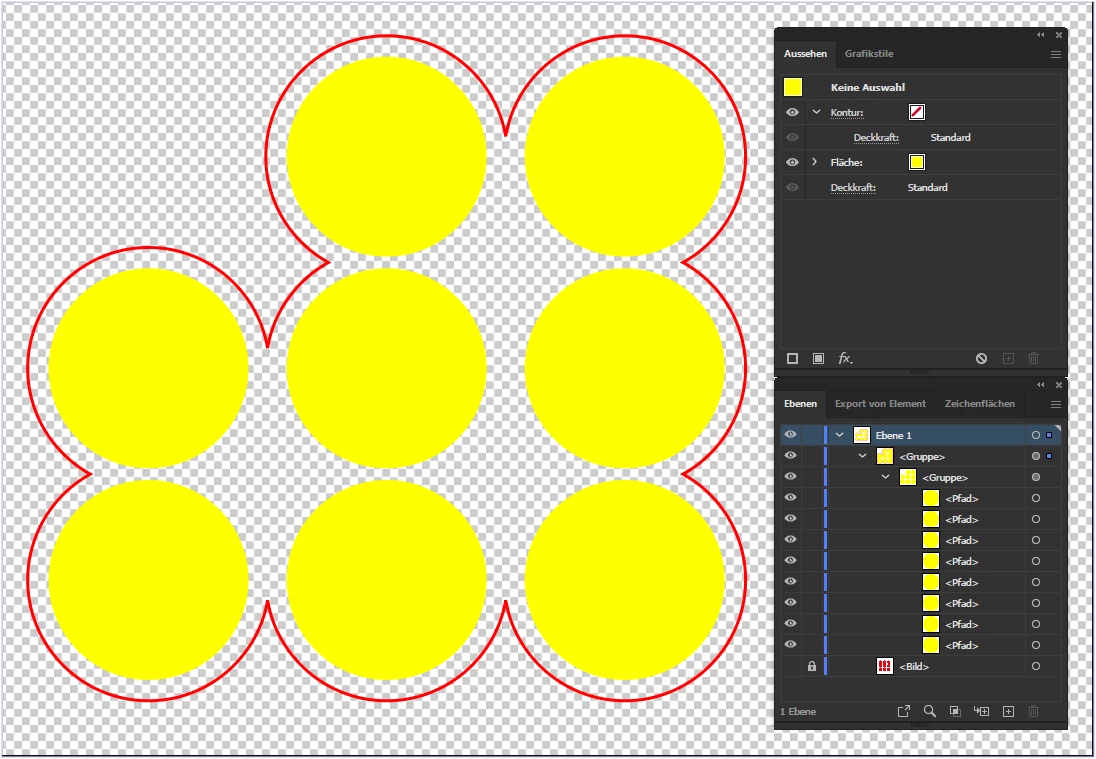The image size is (1096, 759).
Task: Create a new layer in Ebenen panel
Action: click(1008, 711)
